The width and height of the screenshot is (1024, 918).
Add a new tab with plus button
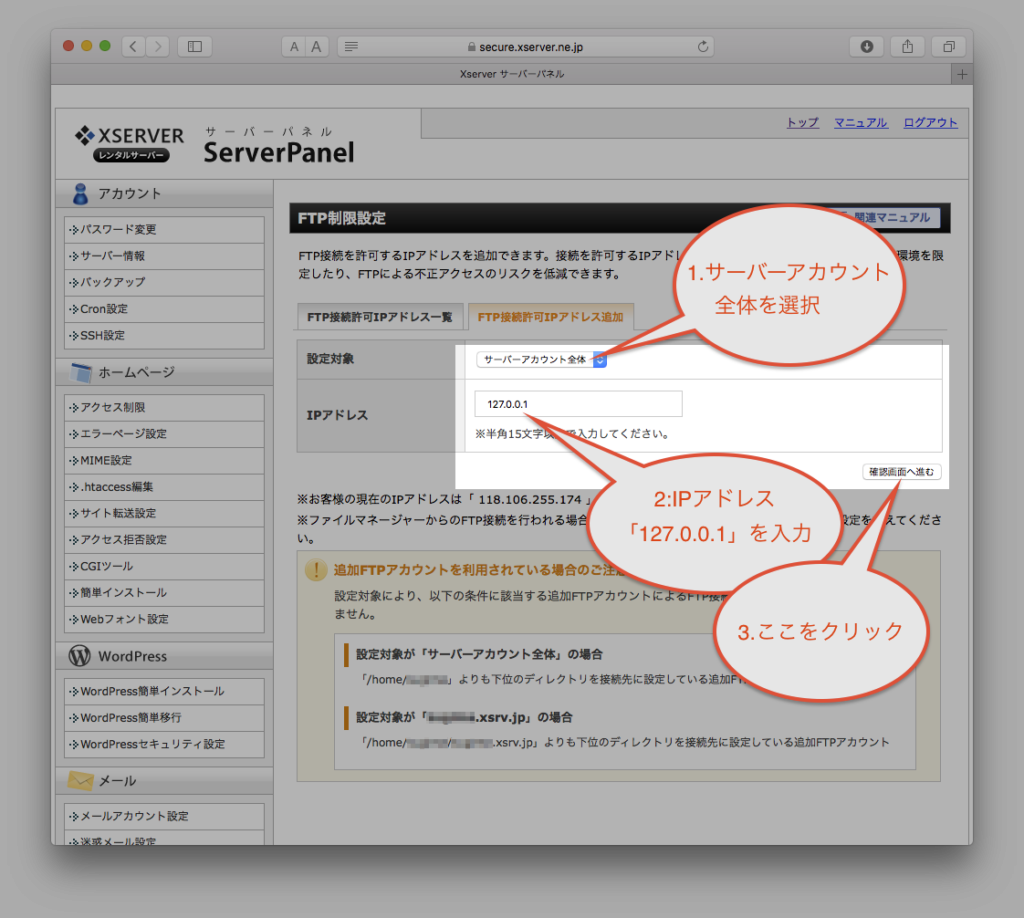tap(962, 74)
